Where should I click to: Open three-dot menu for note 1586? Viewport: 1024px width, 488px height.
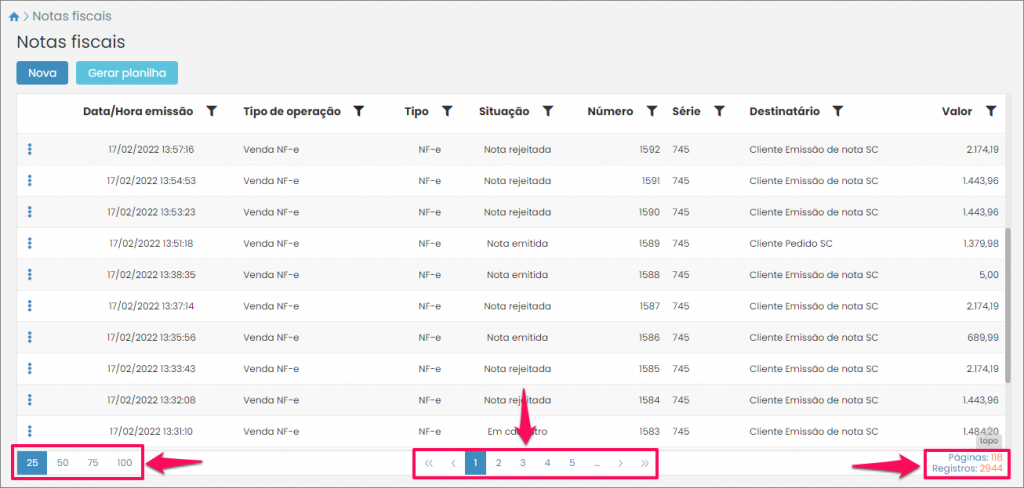click(30, 337)
